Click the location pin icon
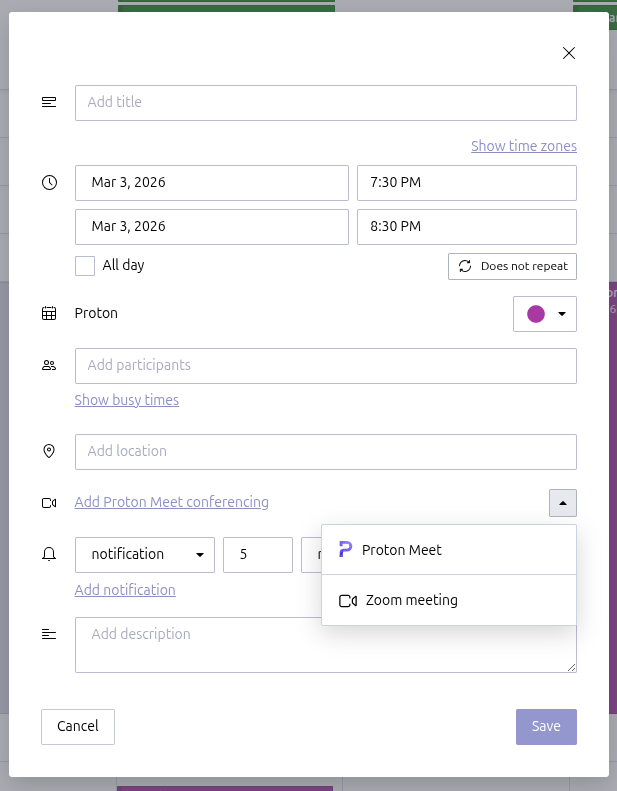The width and height of the screenshot is (617, 791). (49, 452)
